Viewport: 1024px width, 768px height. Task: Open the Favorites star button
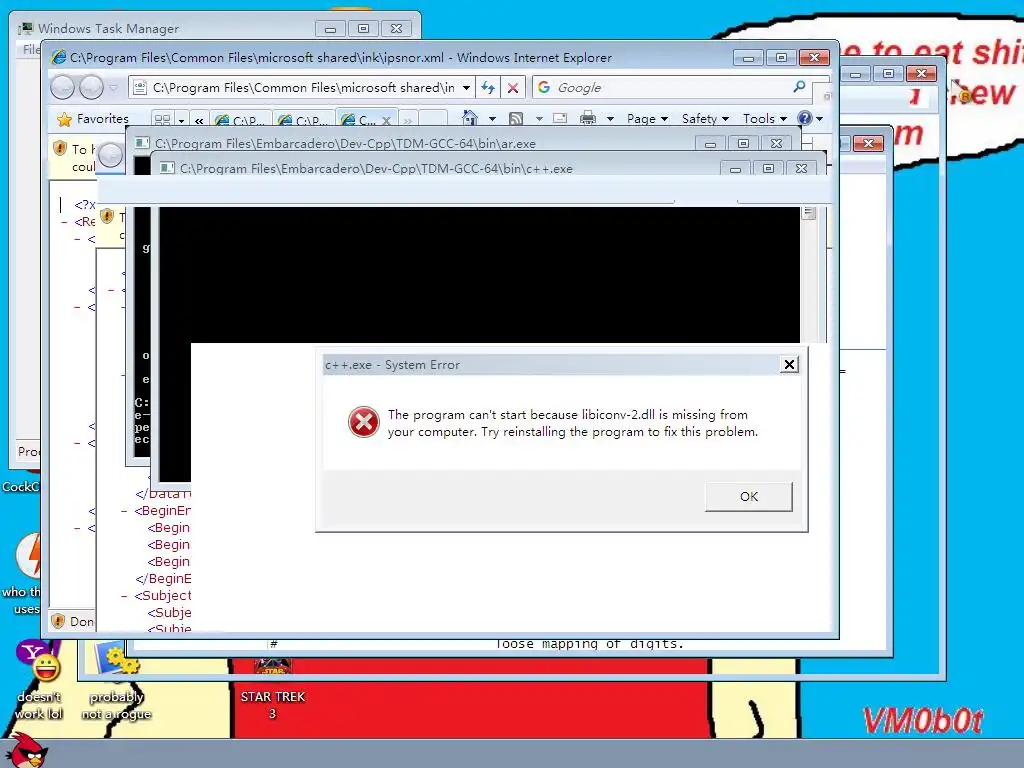pyautogui.click(x=92, y=119)
